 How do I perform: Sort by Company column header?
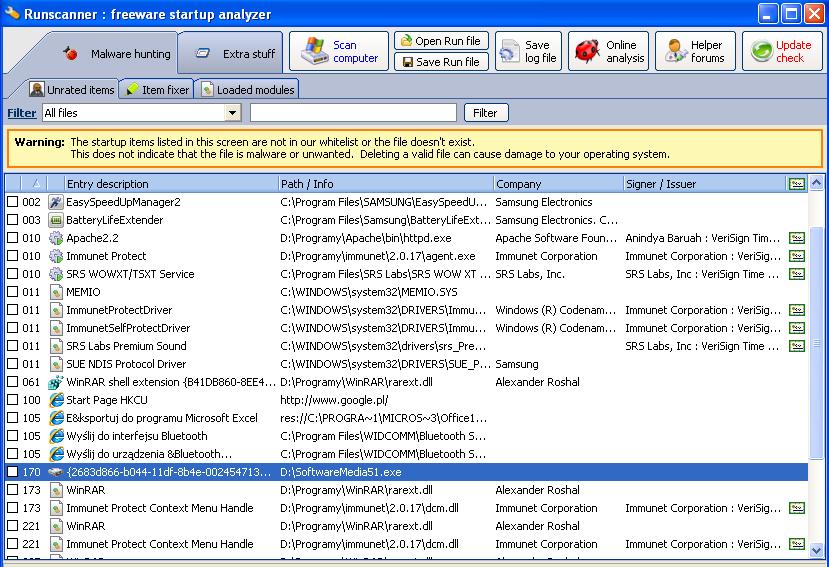(x=558, y=184)
